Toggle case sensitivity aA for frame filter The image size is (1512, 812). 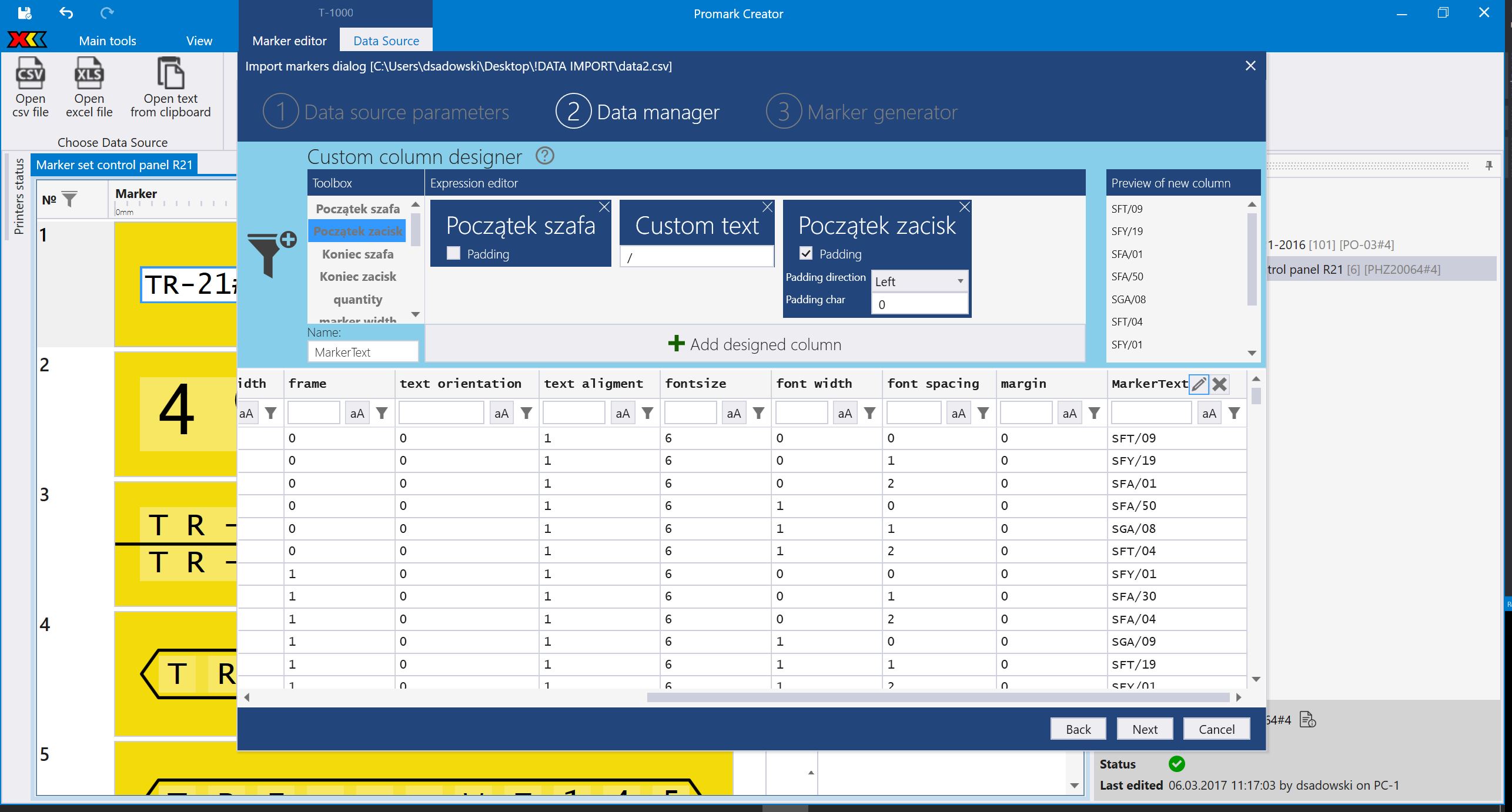pyautogui.click(x=357, y=414)
